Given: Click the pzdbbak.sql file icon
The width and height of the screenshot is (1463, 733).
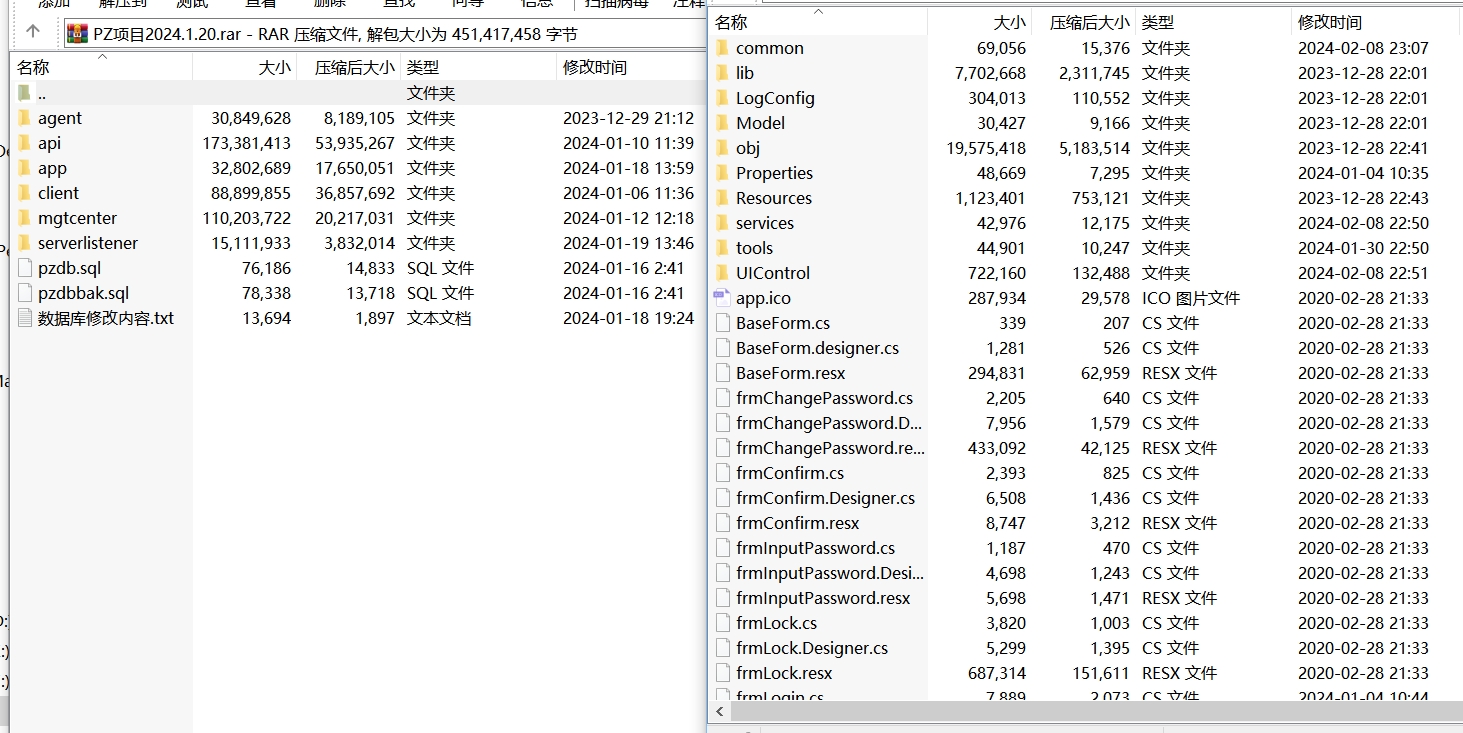Looking at the screenshot, I should tap(25, 293).
